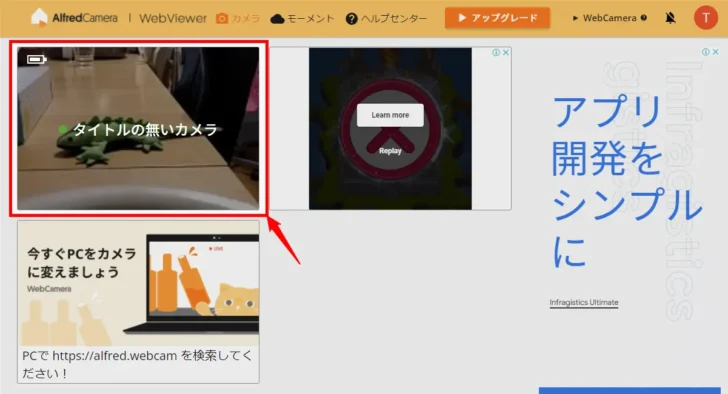Click the PCで https://alfred.webcam を検索 text
The image size is (728, 394).
coord(137,364)
